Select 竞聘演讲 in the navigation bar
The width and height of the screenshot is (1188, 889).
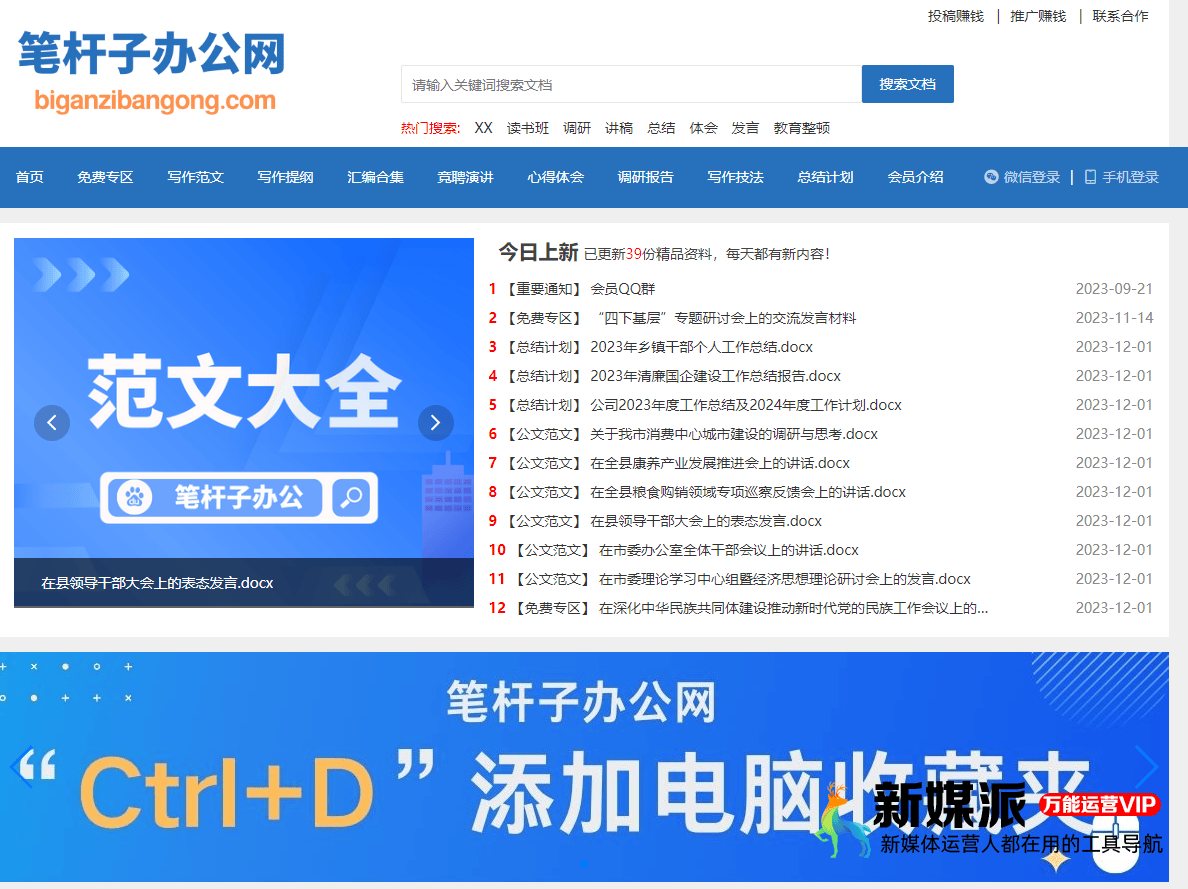pos(465,177)
